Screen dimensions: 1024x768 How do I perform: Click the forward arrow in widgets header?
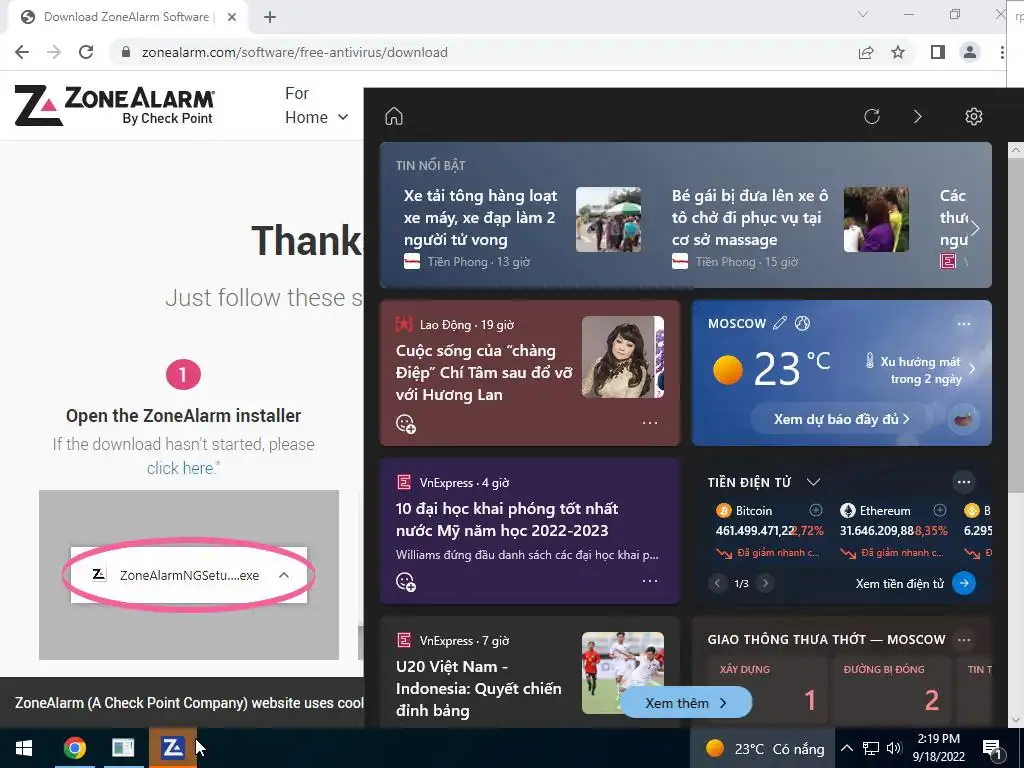[x=918, y=116]
